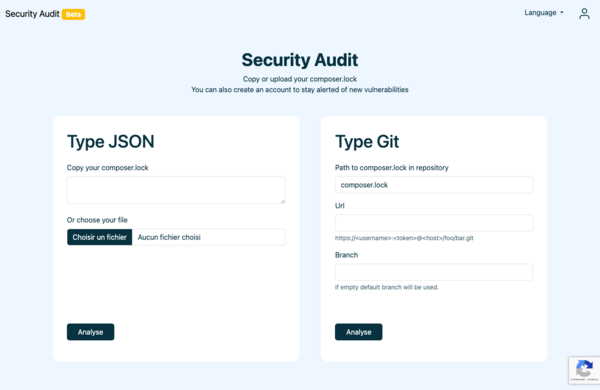Focus the Url input field

(x=434, y=223)
